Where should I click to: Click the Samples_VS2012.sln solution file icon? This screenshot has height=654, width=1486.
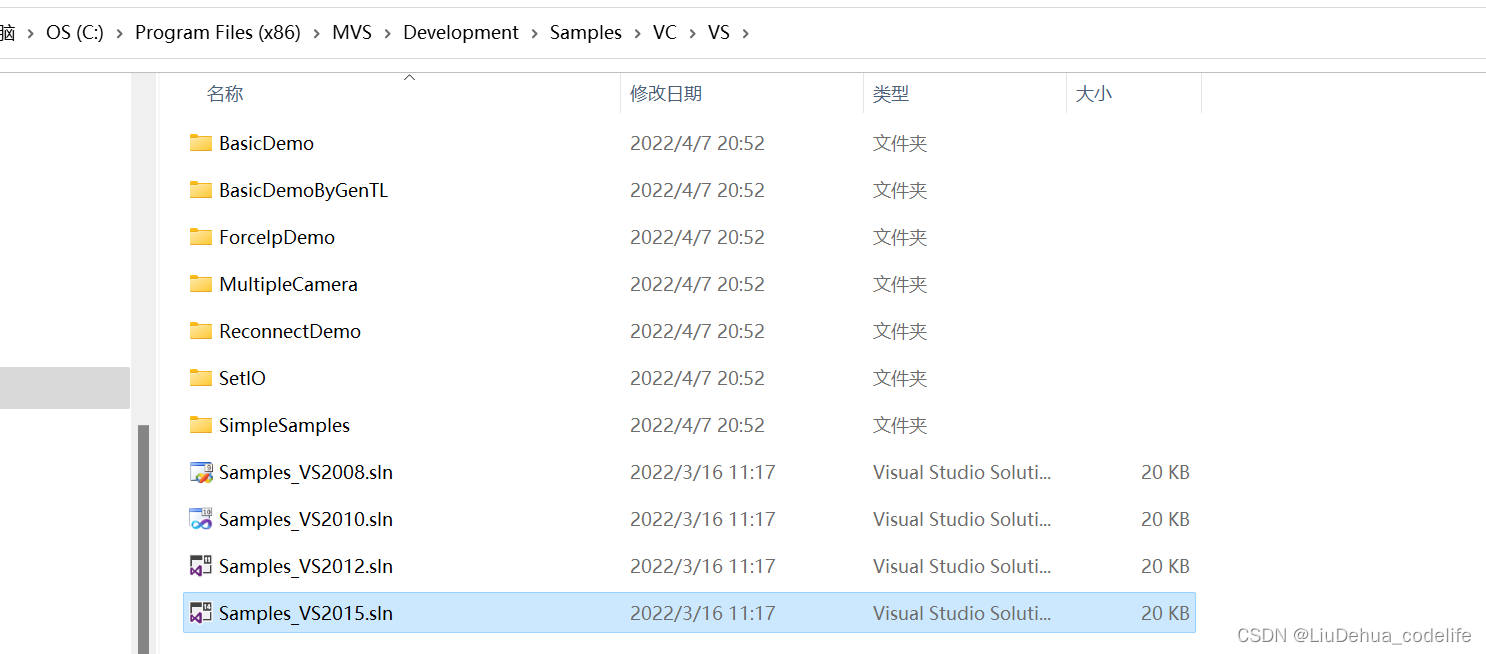pyautogui.click(x=201, y=566)
